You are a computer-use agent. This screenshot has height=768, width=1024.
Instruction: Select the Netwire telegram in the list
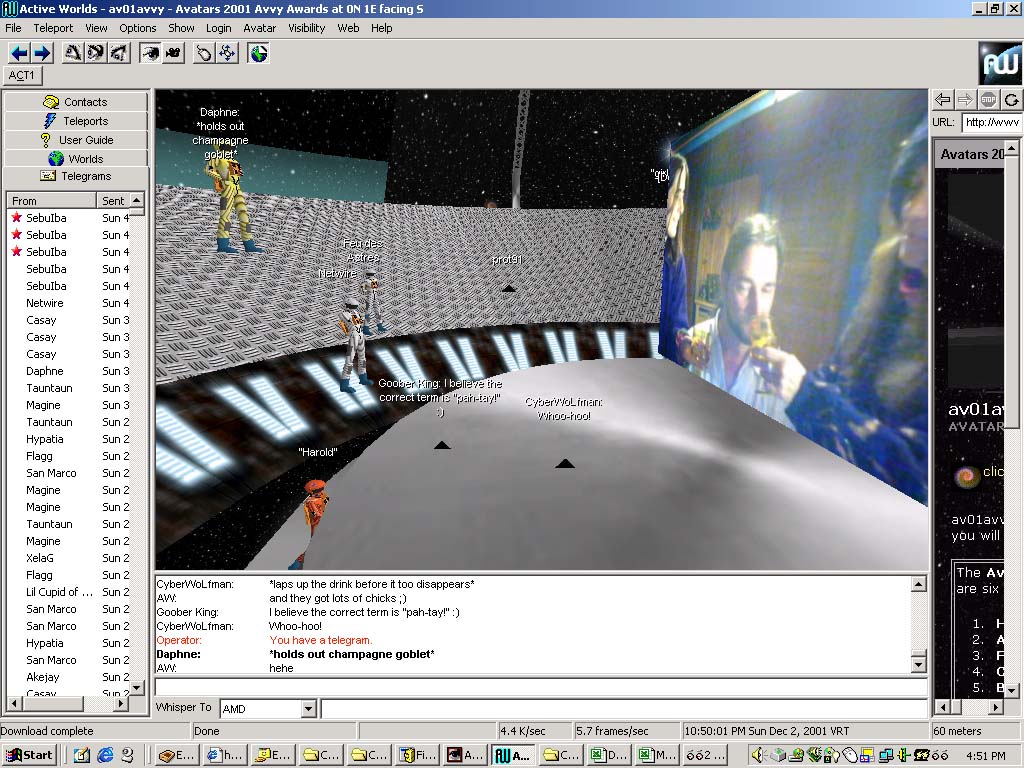point(45,303)
